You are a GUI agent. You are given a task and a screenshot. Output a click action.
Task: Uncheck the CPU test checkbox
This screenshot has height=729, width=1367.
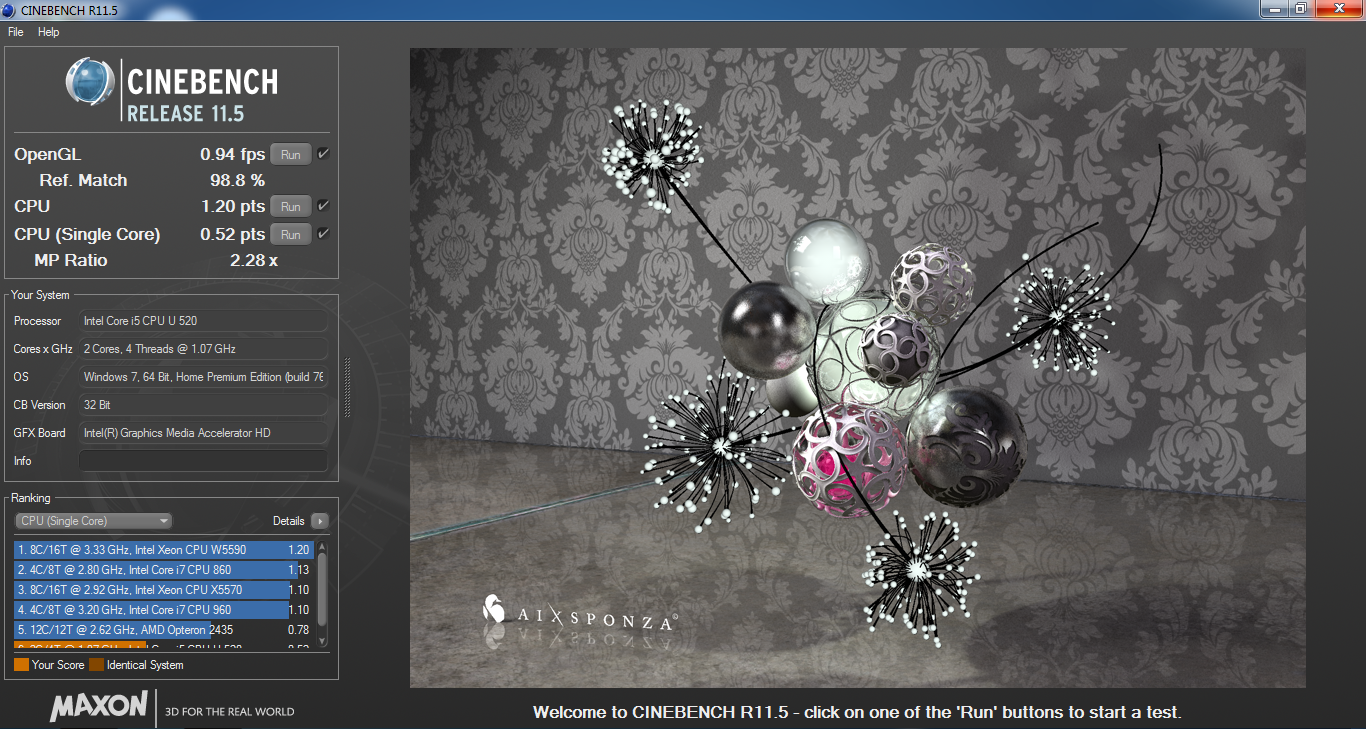click(323, 206)
